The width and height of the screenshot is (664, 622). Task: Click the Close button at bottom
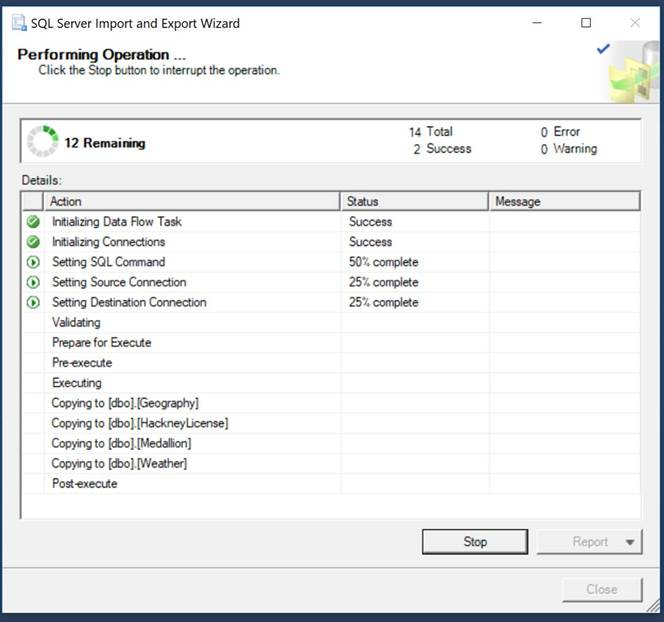pyautogui.click(x=601, y=589)
